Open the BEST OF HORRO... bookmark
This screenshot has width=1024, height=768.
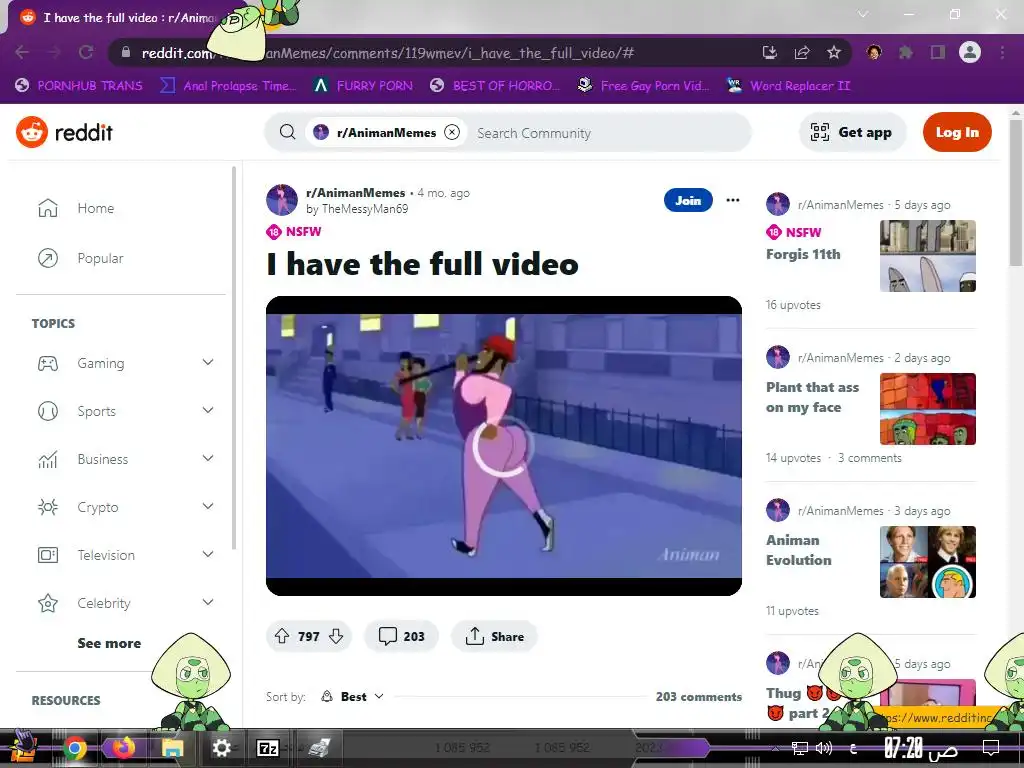click(x=495, y=86)
